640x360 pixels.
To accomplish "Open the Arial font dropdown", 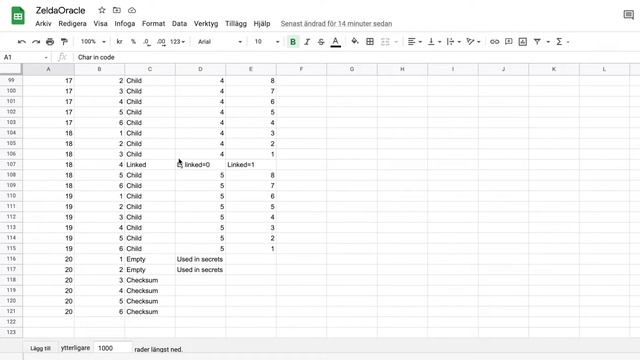I will point(220,42).
